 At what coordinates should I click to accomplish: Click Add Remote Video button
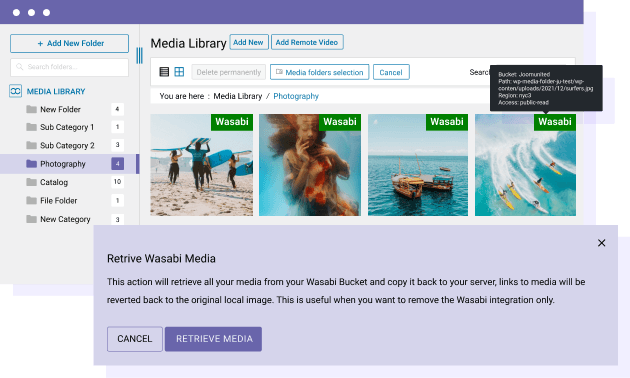307,42
